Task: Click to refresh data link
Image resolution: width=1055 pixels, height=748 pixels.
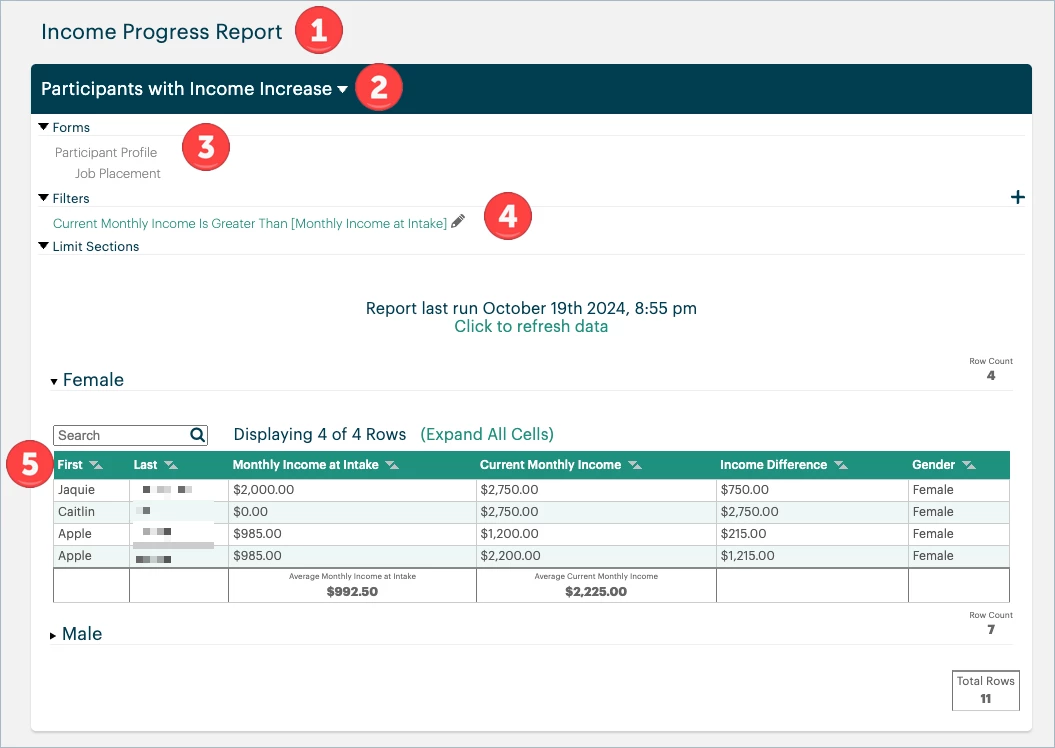Action: pyautogui.click(x=531, y=326)
